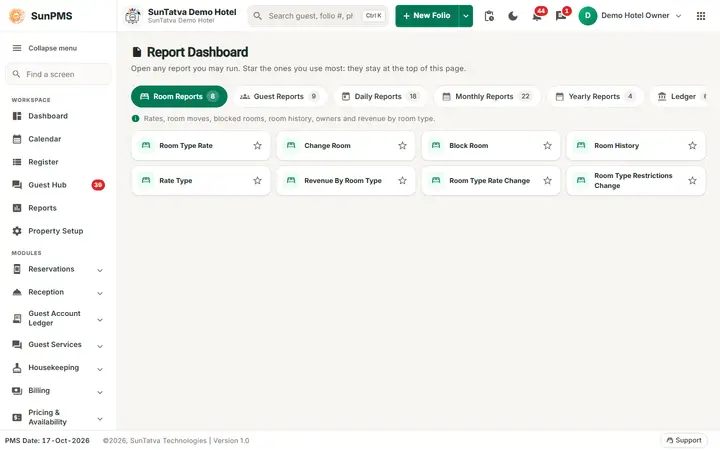Click the Support button
Image resolution: width=720 pixels, height=450 pixels.
click(x=684, y=440)
